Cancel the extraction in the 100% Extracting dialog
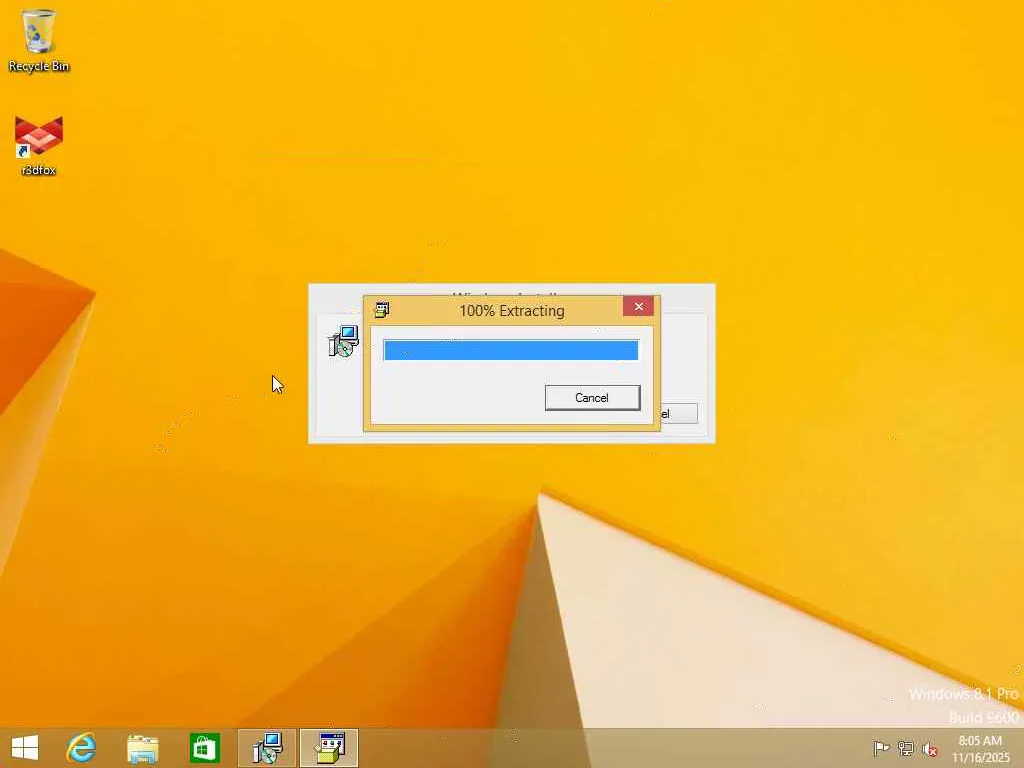The height and width of the screenshot is (768, 1024). [x=592, y=398]
